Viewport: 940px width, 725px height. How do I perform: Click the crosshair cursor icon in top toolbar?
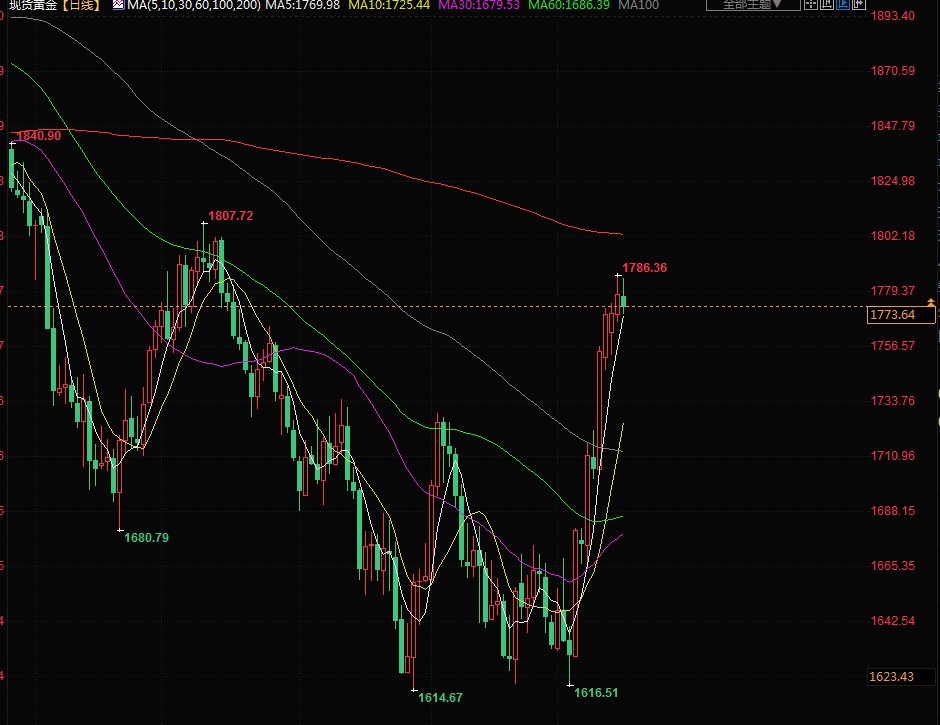click(x=811, y=5)
